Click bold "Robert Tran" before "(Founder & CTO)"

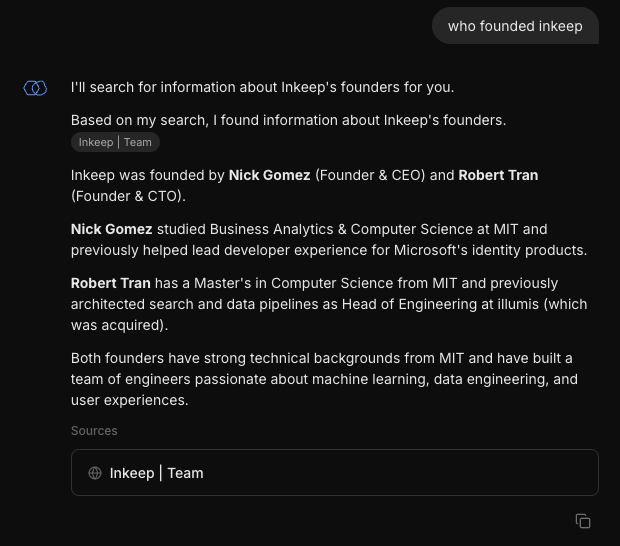[498, 175]
